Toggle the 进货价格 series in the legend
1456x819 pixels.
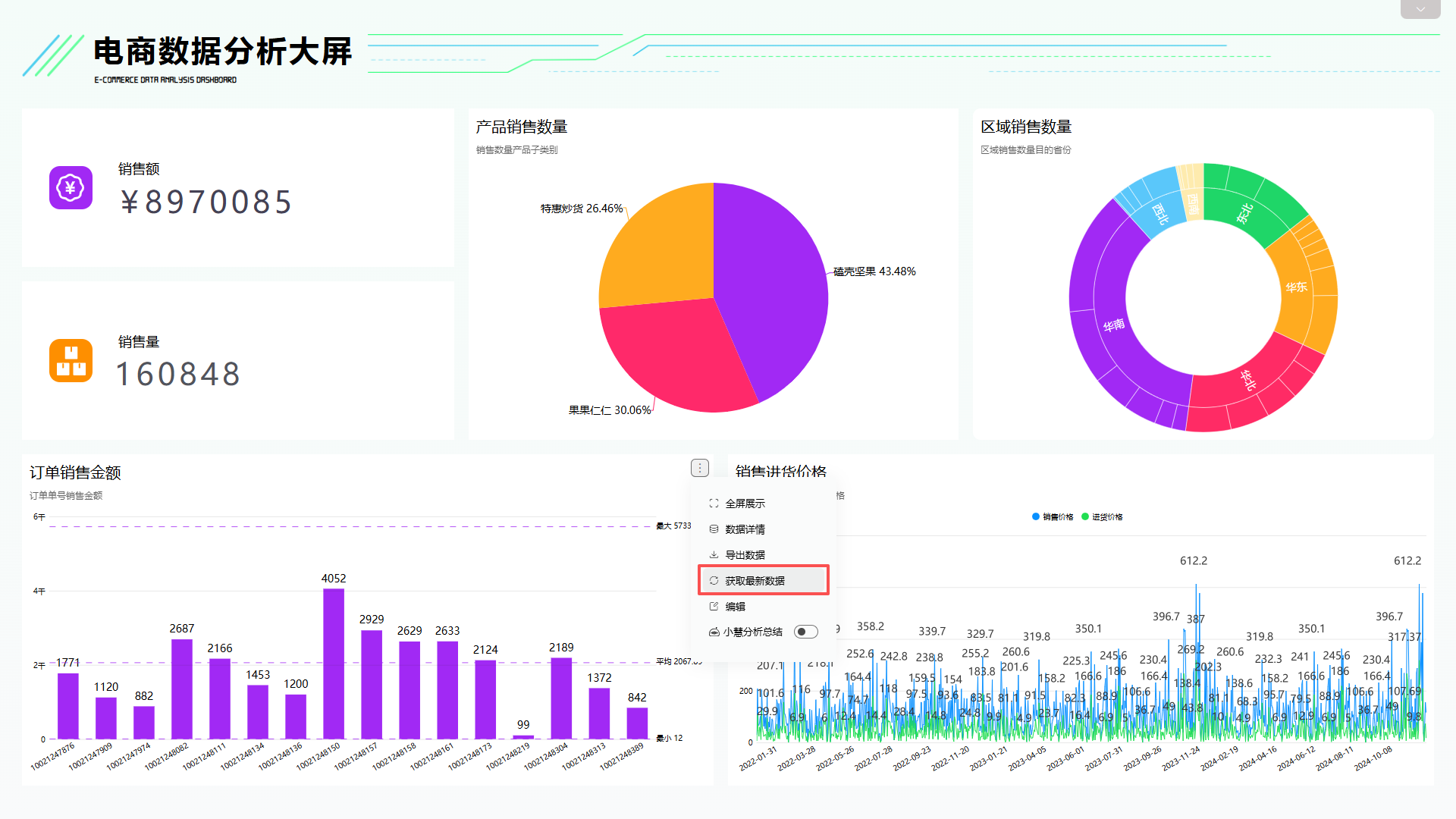point(1103,516)
